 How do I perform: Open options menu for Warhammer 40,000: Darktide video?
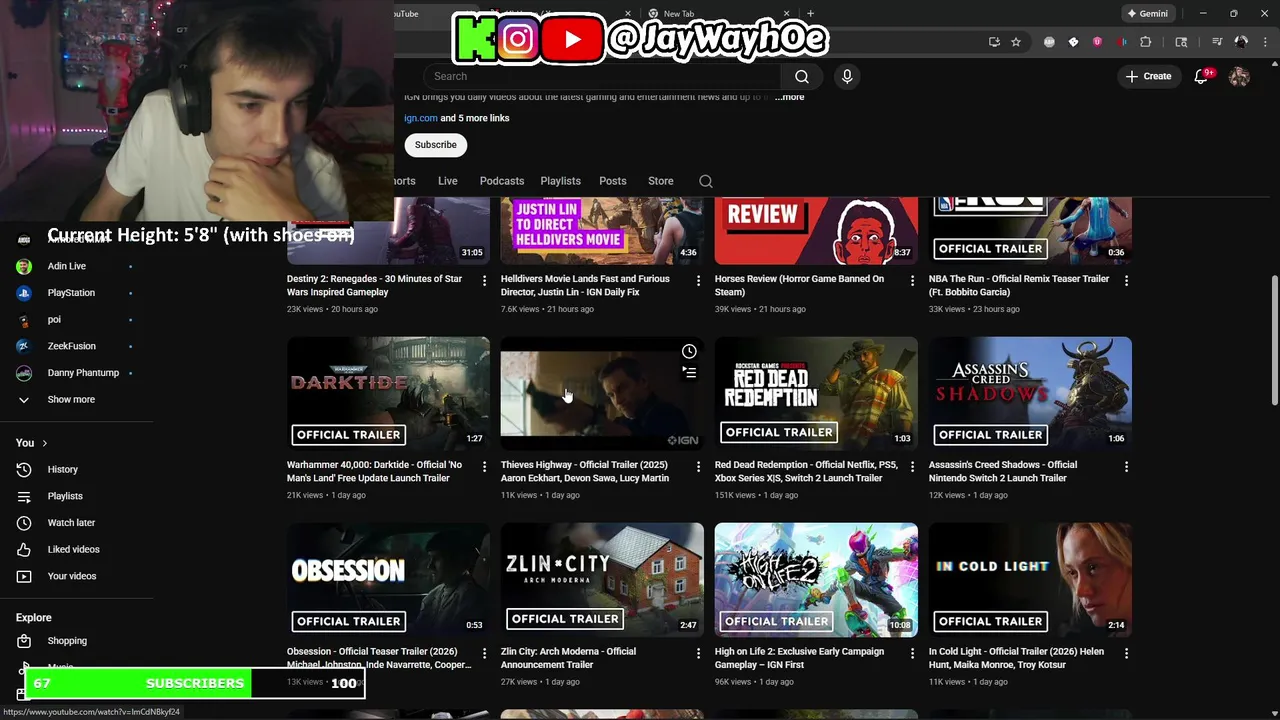[x=484, y=467]
